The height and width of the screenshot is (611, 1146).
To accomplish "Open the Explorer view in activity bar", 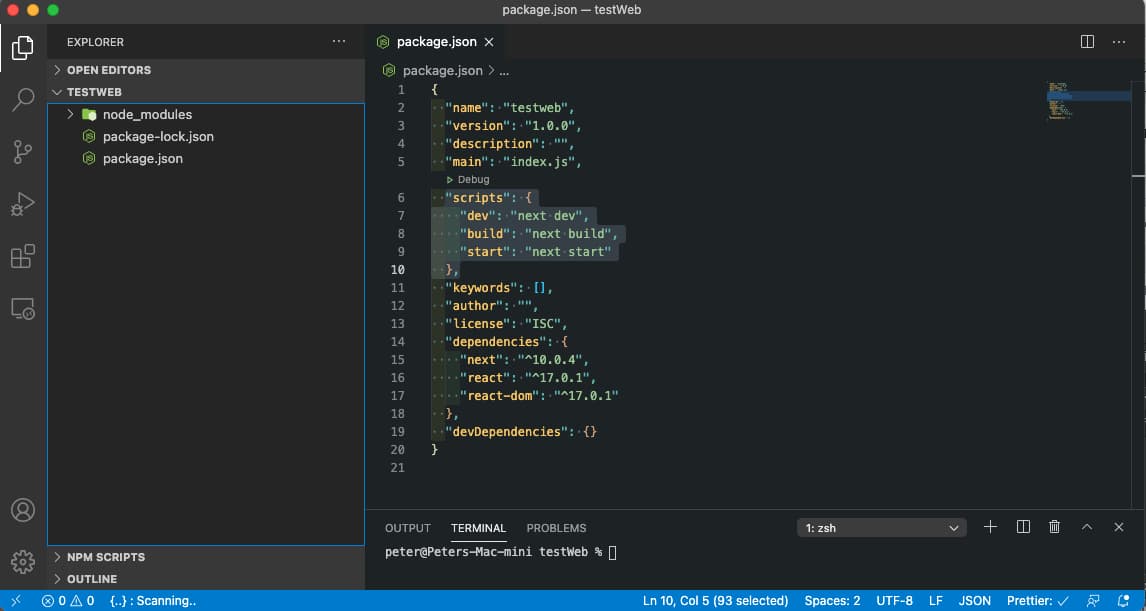I will click(23, 48).
